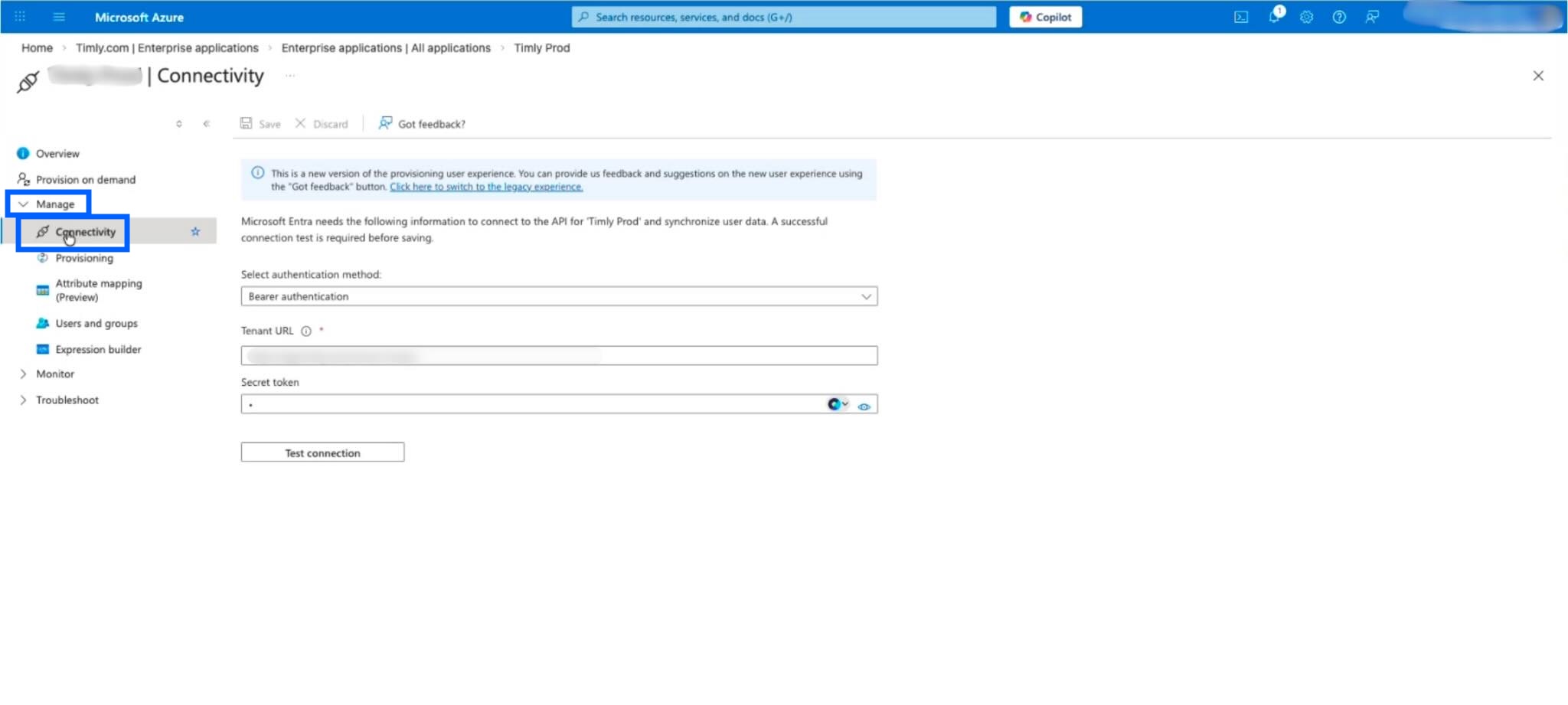Open the password manager icon in Secret token
The image size is (1568, 705).
[x=837, y=404]
